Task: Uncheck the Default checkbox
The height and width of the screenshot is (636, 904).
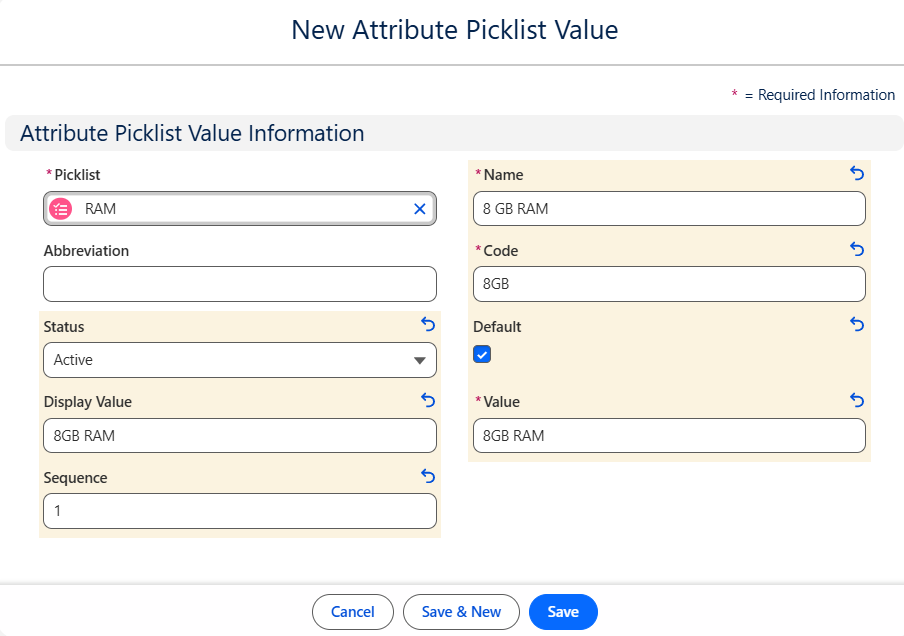Action: point(482,354)
